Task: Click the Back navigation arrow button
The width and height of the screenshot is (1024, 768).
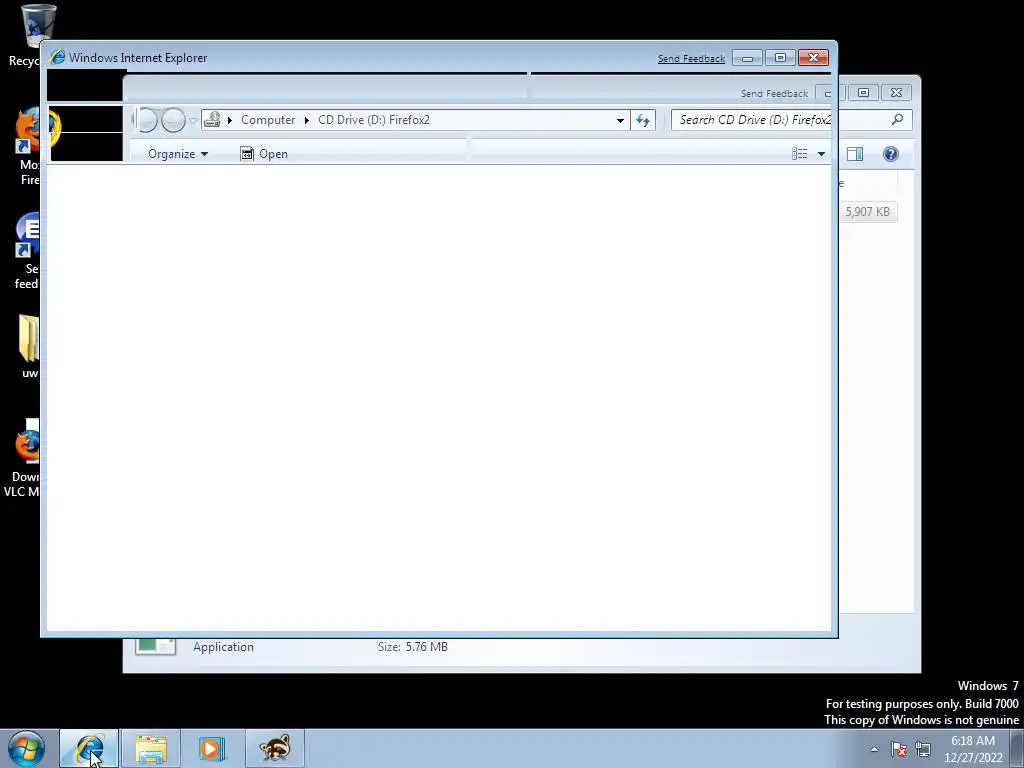Action: [x=146, y=120]
